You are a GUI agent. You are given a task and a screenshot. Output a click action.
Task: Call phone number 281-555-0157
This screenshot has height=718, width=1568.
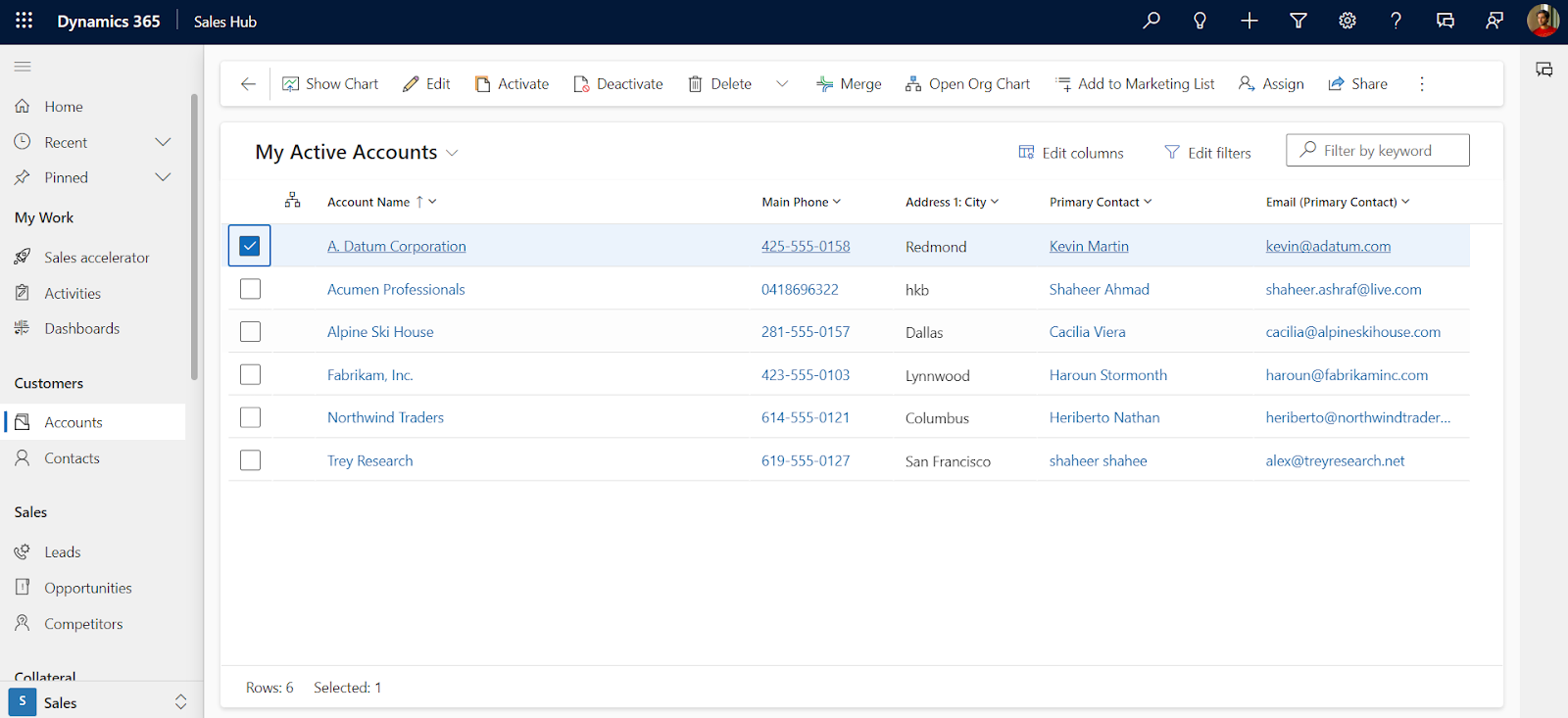[x=806, y=332]
